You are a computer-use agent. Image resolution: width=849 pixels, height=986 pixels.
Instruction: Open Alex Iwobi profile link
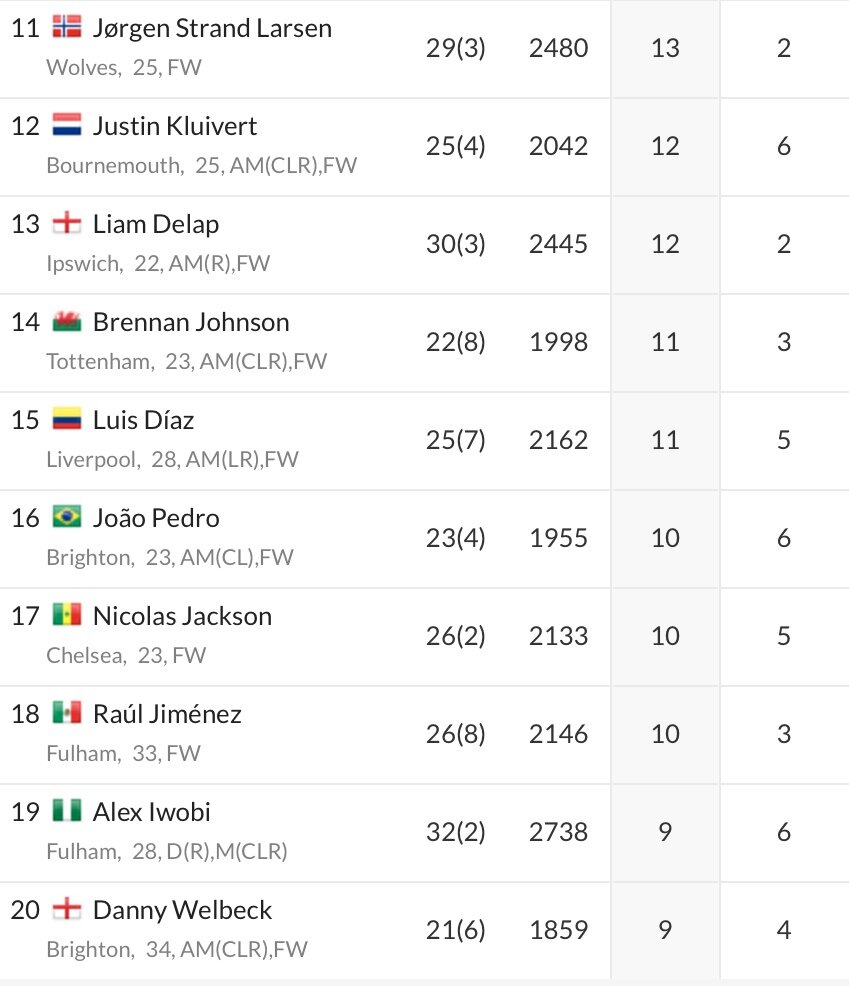pos(152,813)
